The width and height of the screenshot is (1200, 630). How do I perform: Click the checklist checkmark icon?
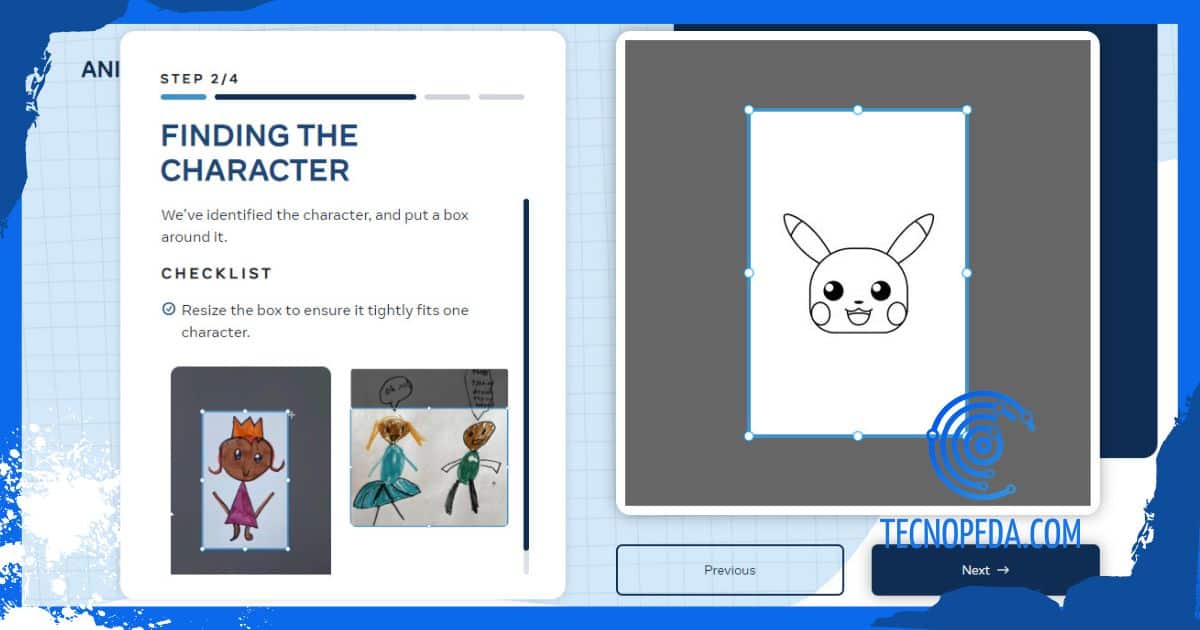[169, 310]
